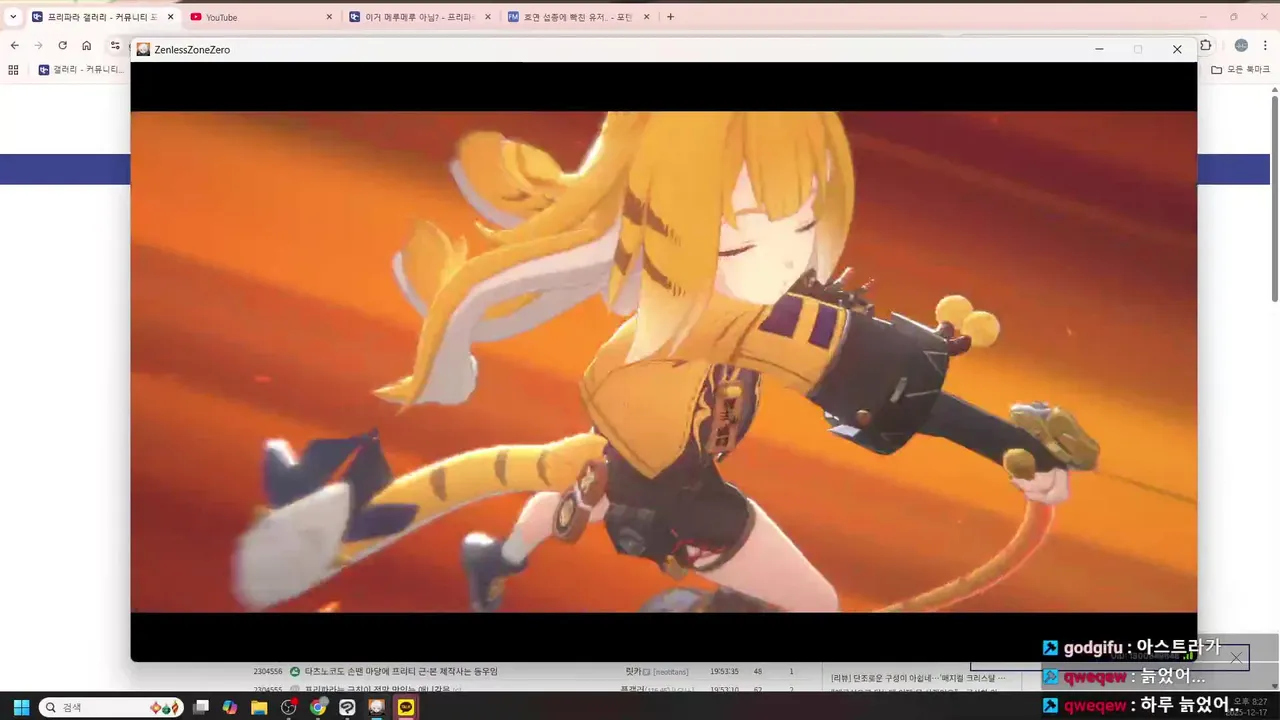Click the taskbar 검색 search box
This screenshot has height=720, width=1280.
click(x=111, y=707)
